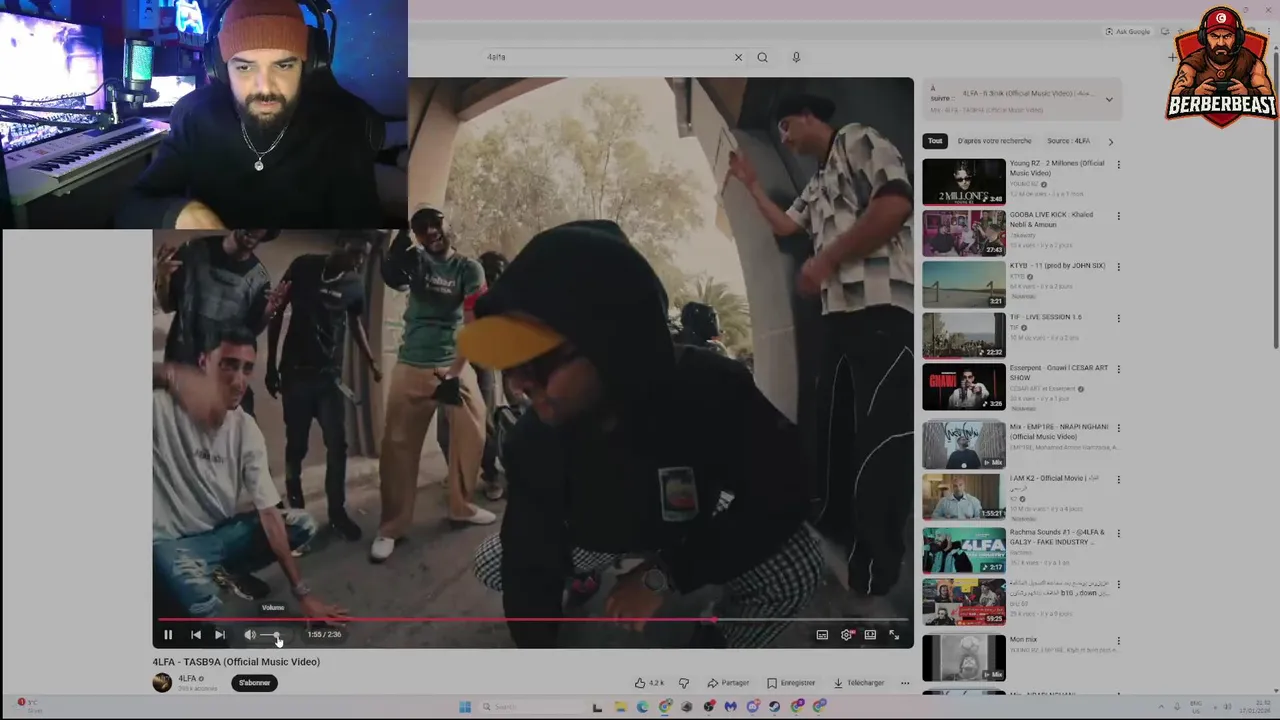Image resolution: width=1280 pixels, height=720 pixels.
Task: Open I AM K2 Official Movie thumbnail
Action: (x=964, y=495)
